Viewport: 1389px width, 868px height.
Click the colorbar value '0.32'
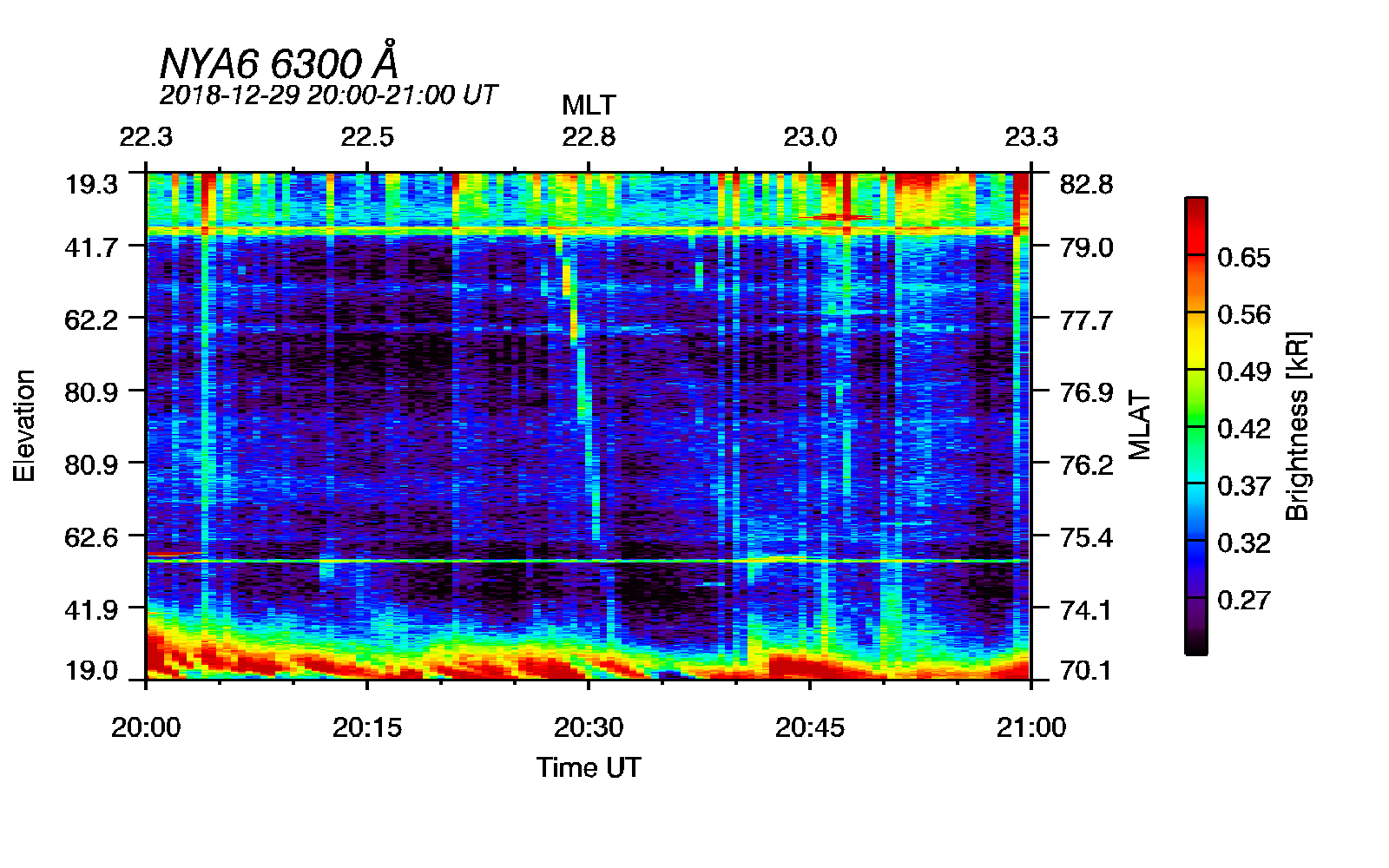[1244, 542]
